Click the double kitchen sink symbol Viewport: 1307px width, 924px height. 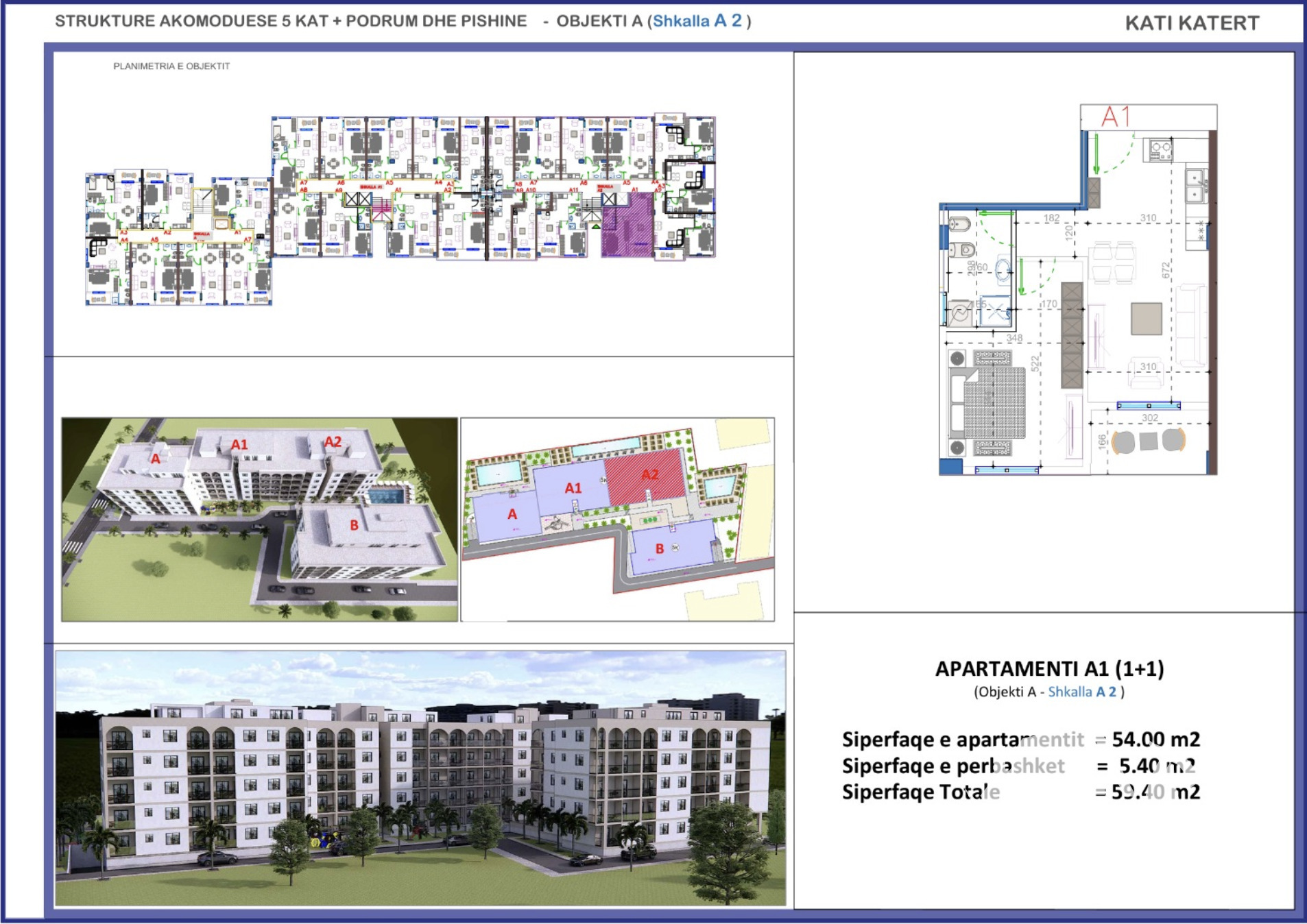(1197, 185)
